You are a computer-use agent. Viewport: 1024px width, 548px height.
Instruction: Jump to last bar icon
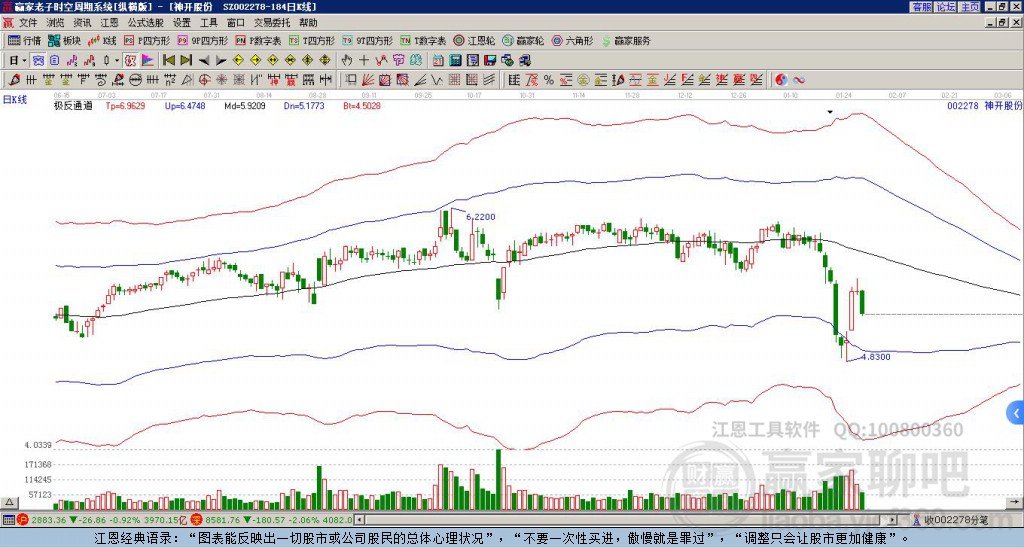186,60
